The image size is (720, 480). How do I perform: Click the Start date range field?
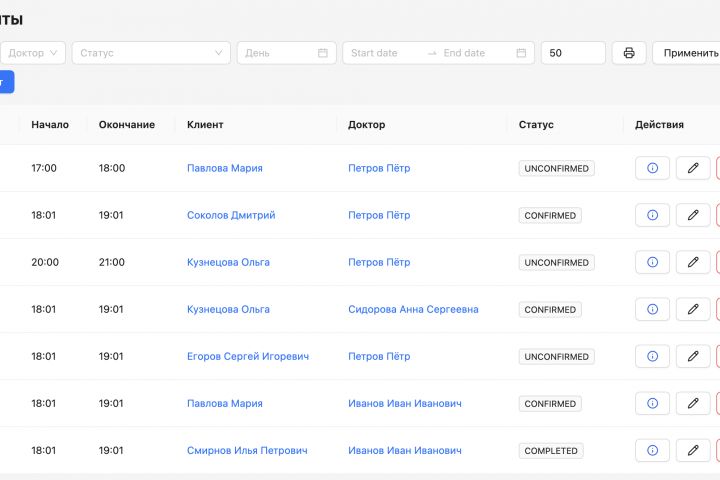coord(384,53)
